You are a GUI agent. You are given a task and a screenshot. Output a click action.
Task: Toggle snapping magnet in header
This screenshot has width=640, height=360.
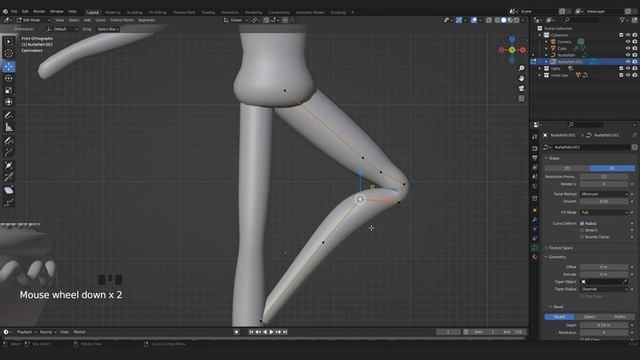point(267,20)
